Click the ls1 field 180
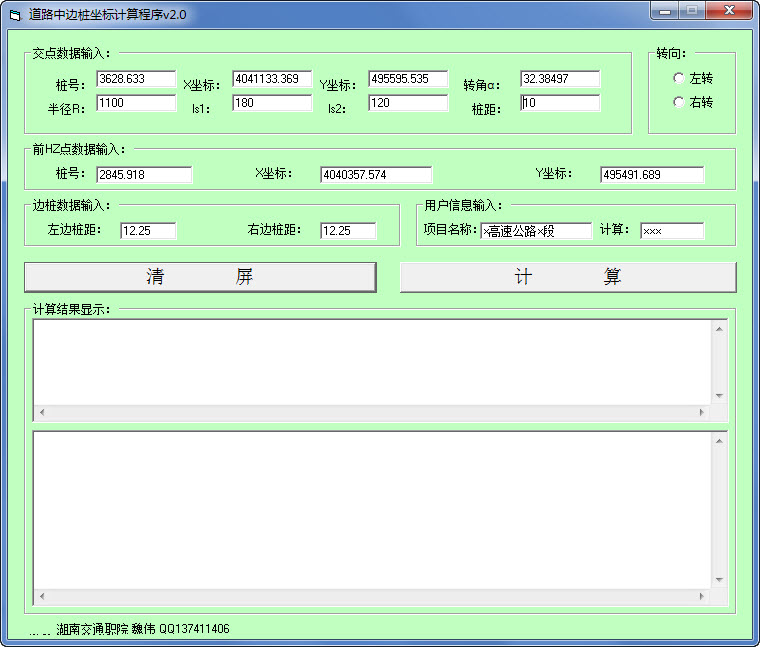Viewport: 760px width, 647px height. tap(272, 103)
